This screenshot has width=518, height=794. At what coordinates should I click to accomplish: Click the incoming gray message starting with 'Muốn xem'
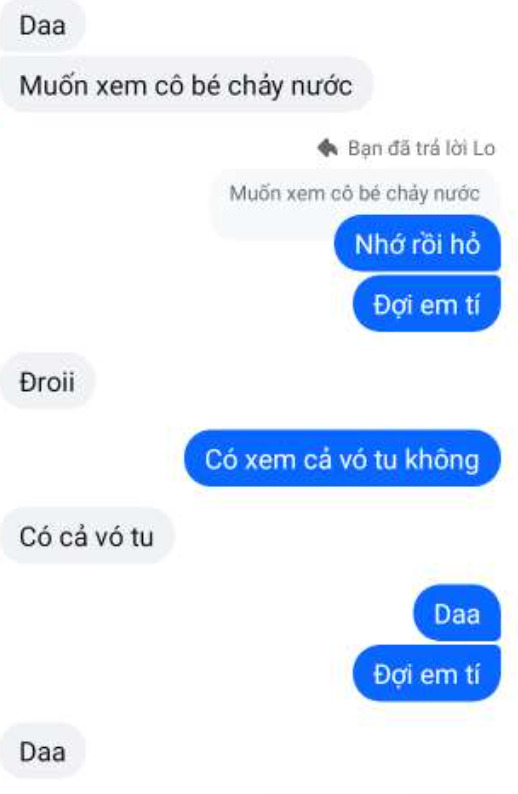(x=186, y=85)
